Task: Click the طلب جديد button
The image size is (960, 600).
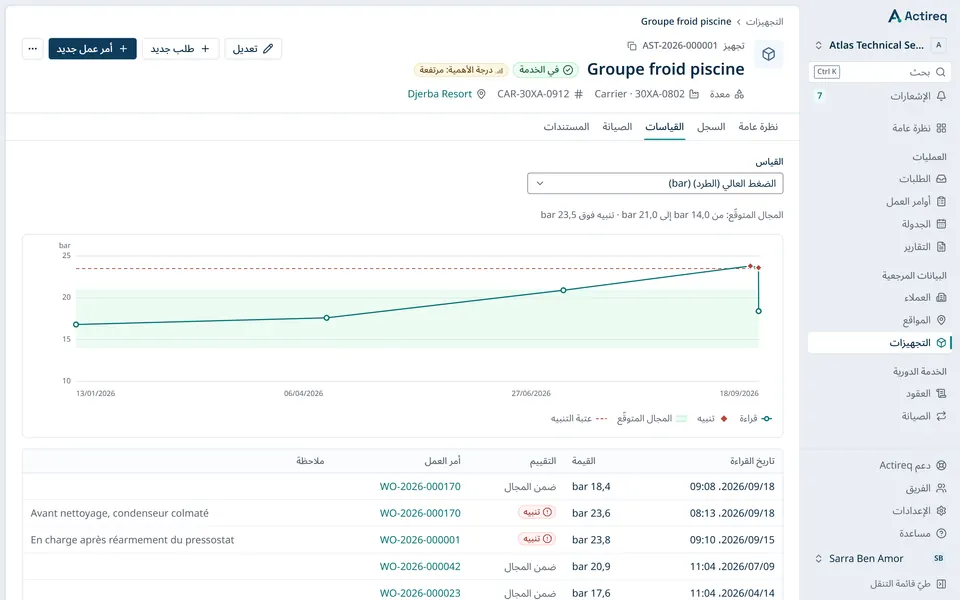Action: click(181, 48)
